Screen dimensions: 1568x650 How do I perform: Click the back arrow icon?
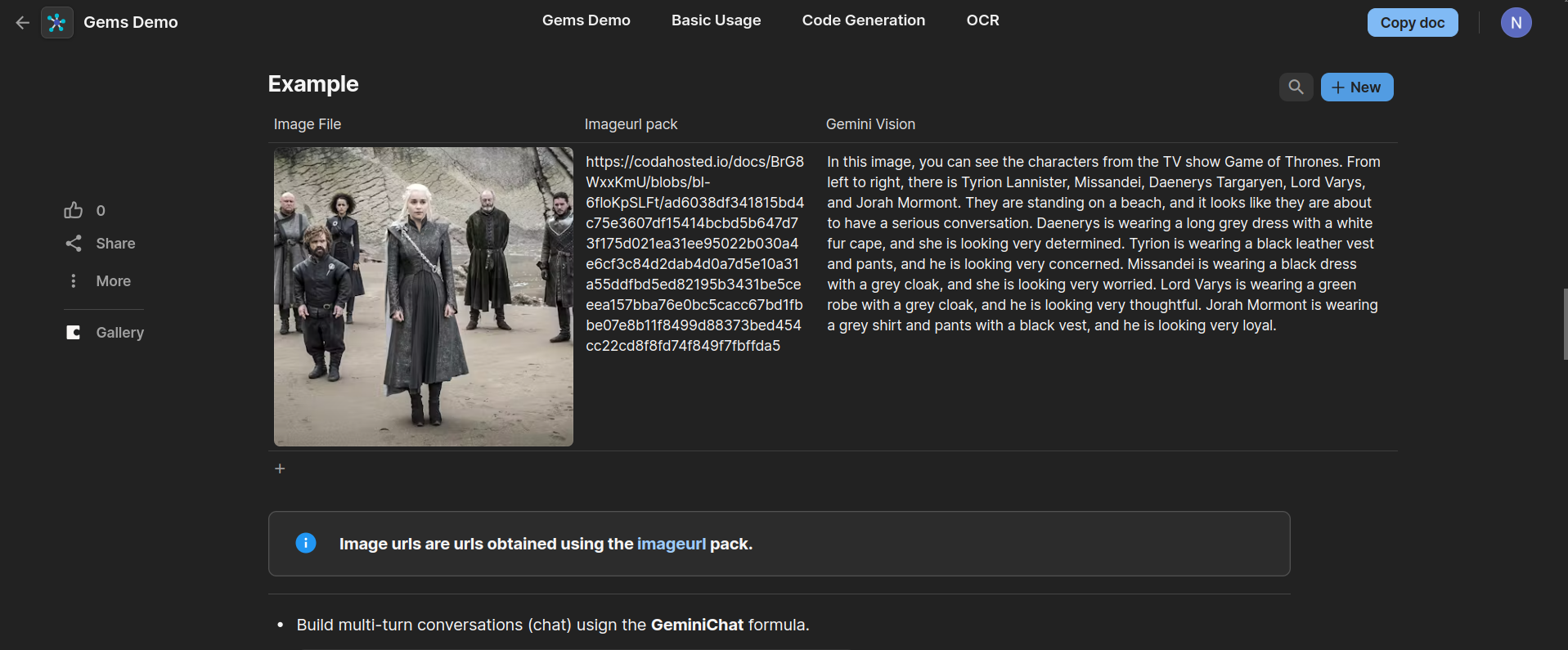tap(22, 23)
